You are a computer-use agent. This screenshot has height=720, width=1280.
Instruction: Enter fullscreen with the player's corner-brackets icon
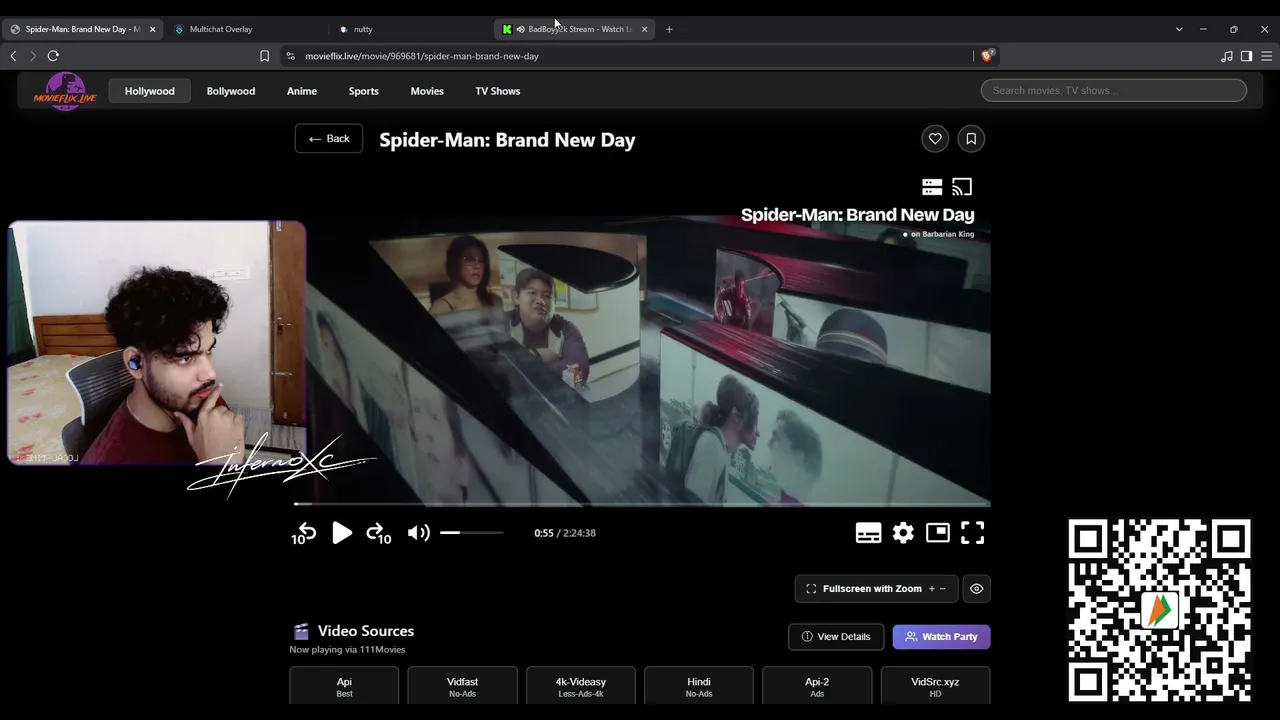click(x=972, y=533)
